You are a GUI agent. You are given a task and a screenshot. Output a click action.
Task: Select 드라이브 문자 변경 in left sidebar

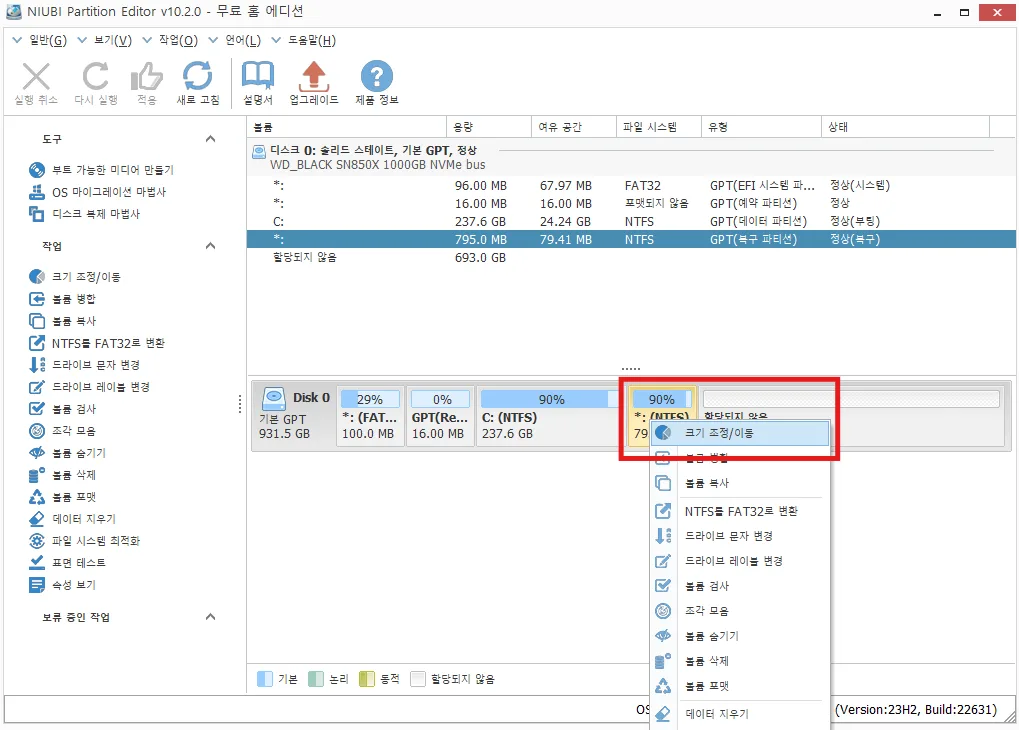[x=84, y=365]
